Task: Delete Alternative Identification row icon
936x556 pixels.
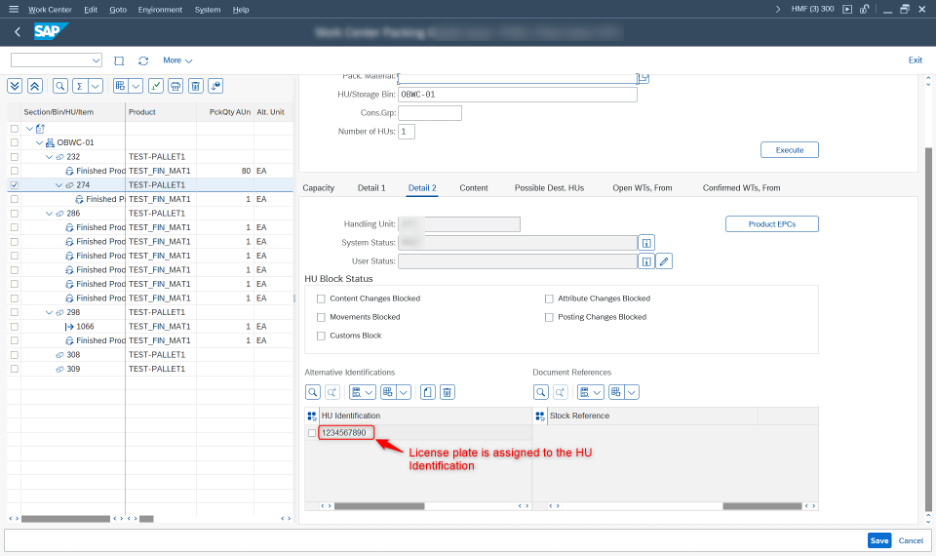Action: (447, 392)
